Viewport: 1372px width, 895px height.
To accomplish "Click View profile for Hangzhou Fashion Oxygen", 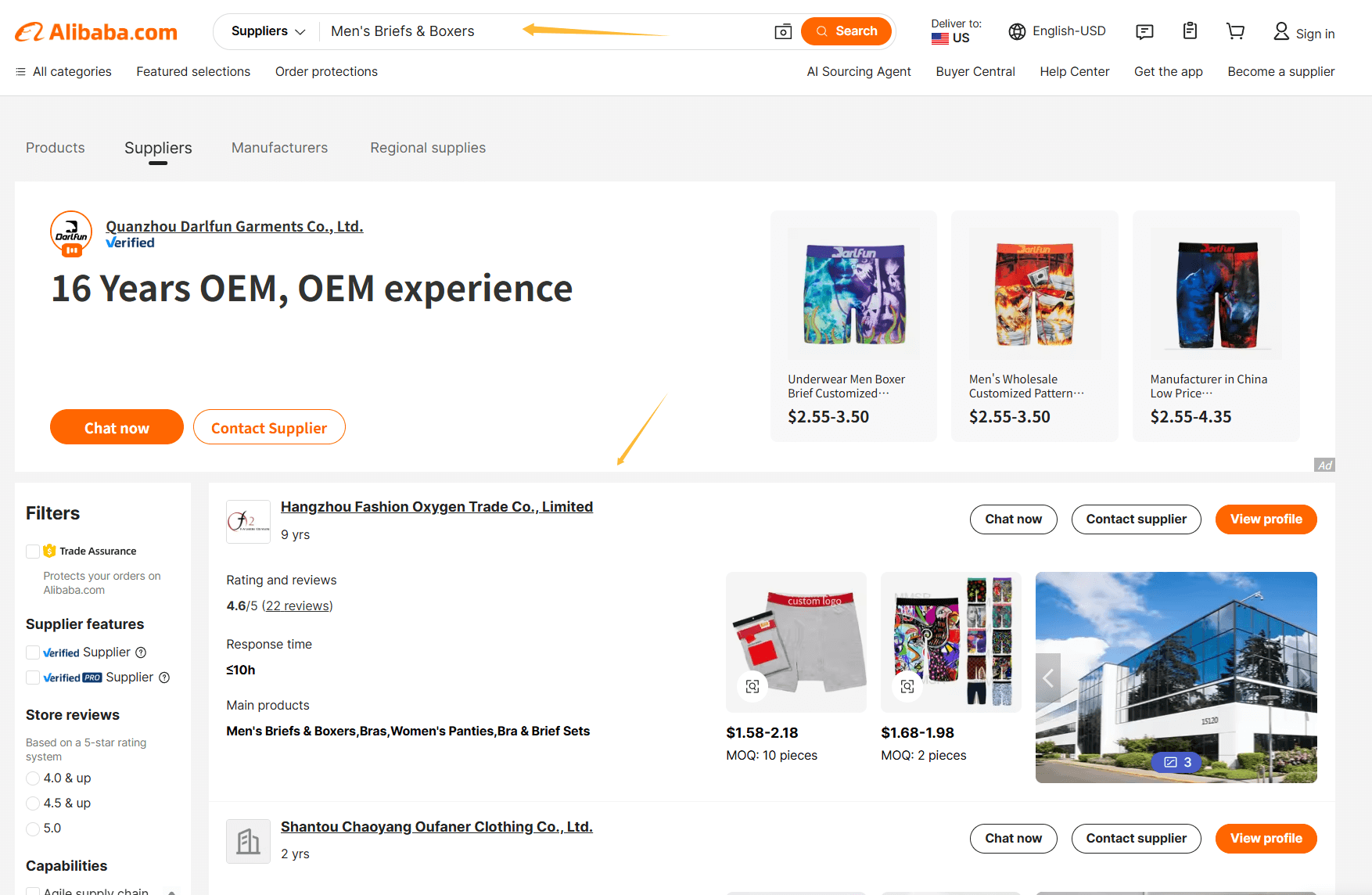I will (1266, 519).
